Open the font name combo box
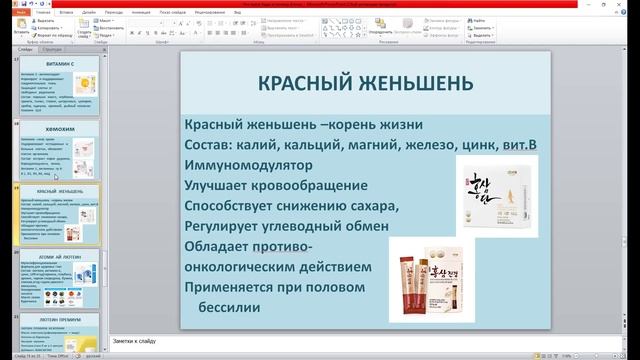 [x=147, y=23]
